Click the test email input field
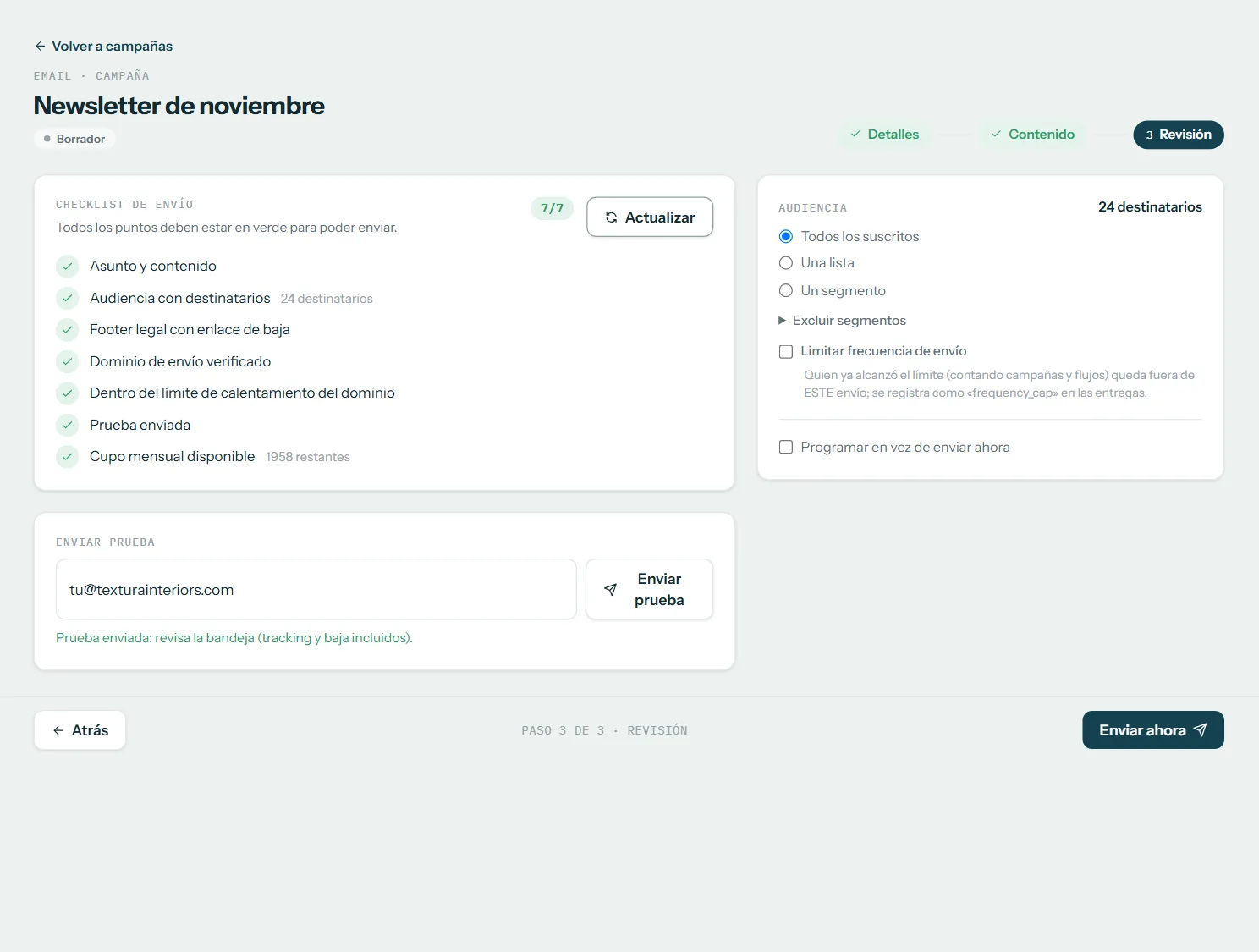 pyautogui.click(x=316, y=589)
